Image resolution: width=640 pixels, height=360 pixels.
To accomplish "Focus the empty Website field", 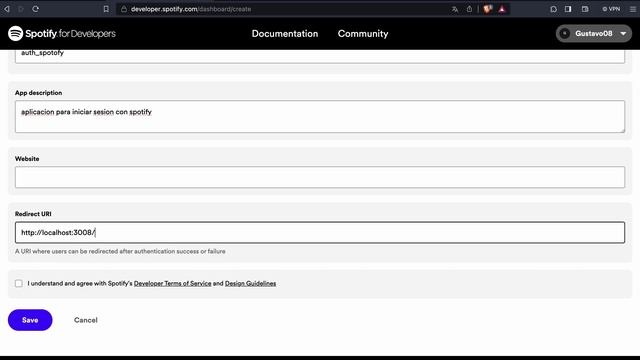I will (x=320, y=177).
